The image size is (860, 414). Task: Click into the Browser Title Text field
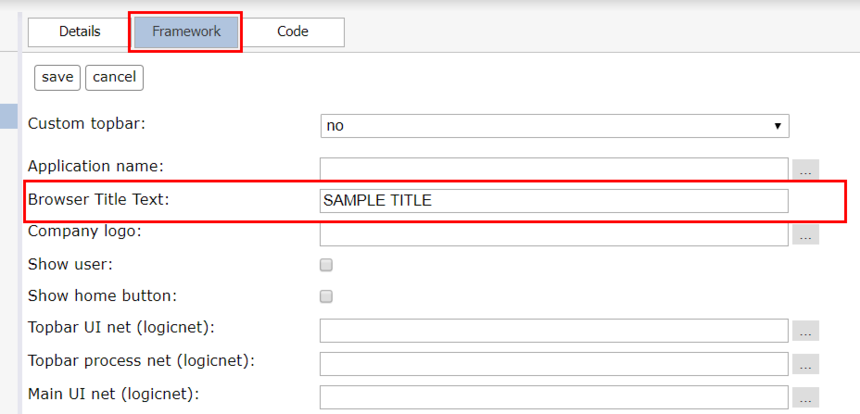[554, 201]
